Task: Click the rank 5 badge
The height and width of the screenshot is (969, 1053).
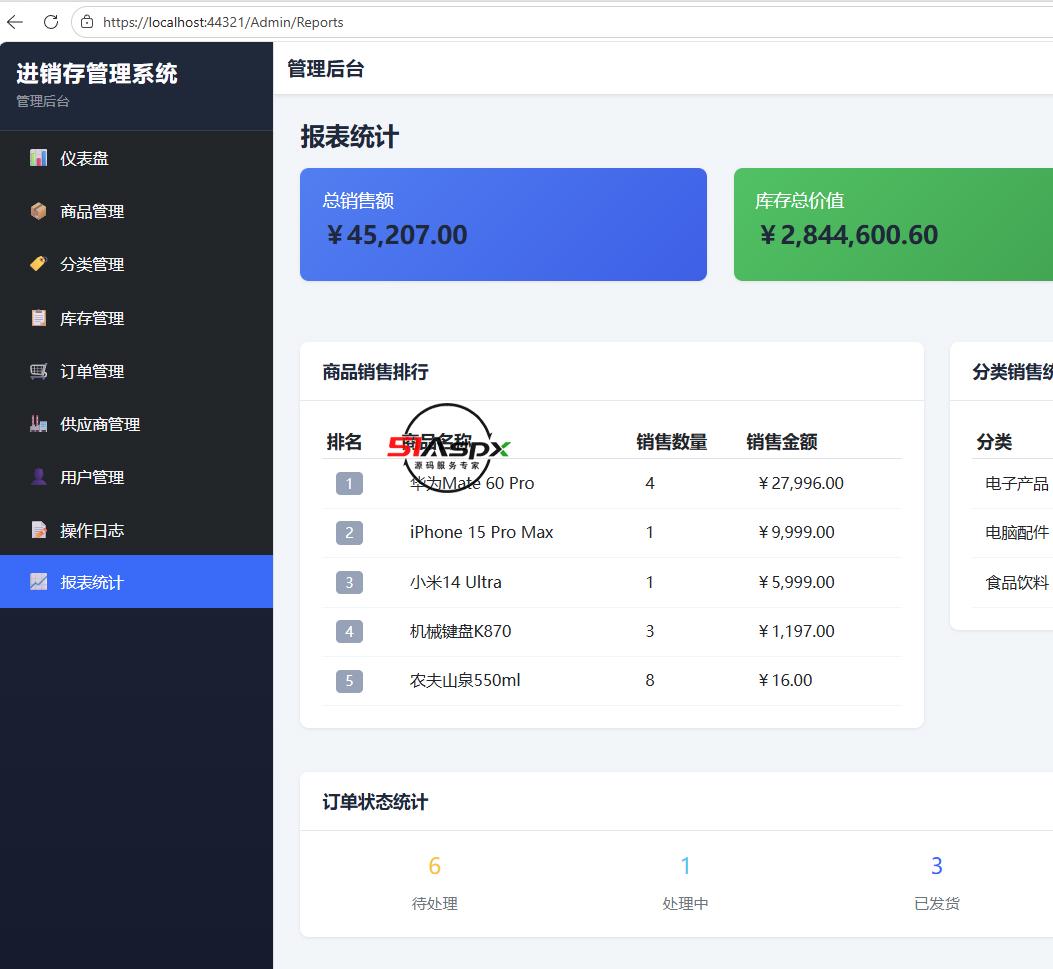Action: (349, 681)
